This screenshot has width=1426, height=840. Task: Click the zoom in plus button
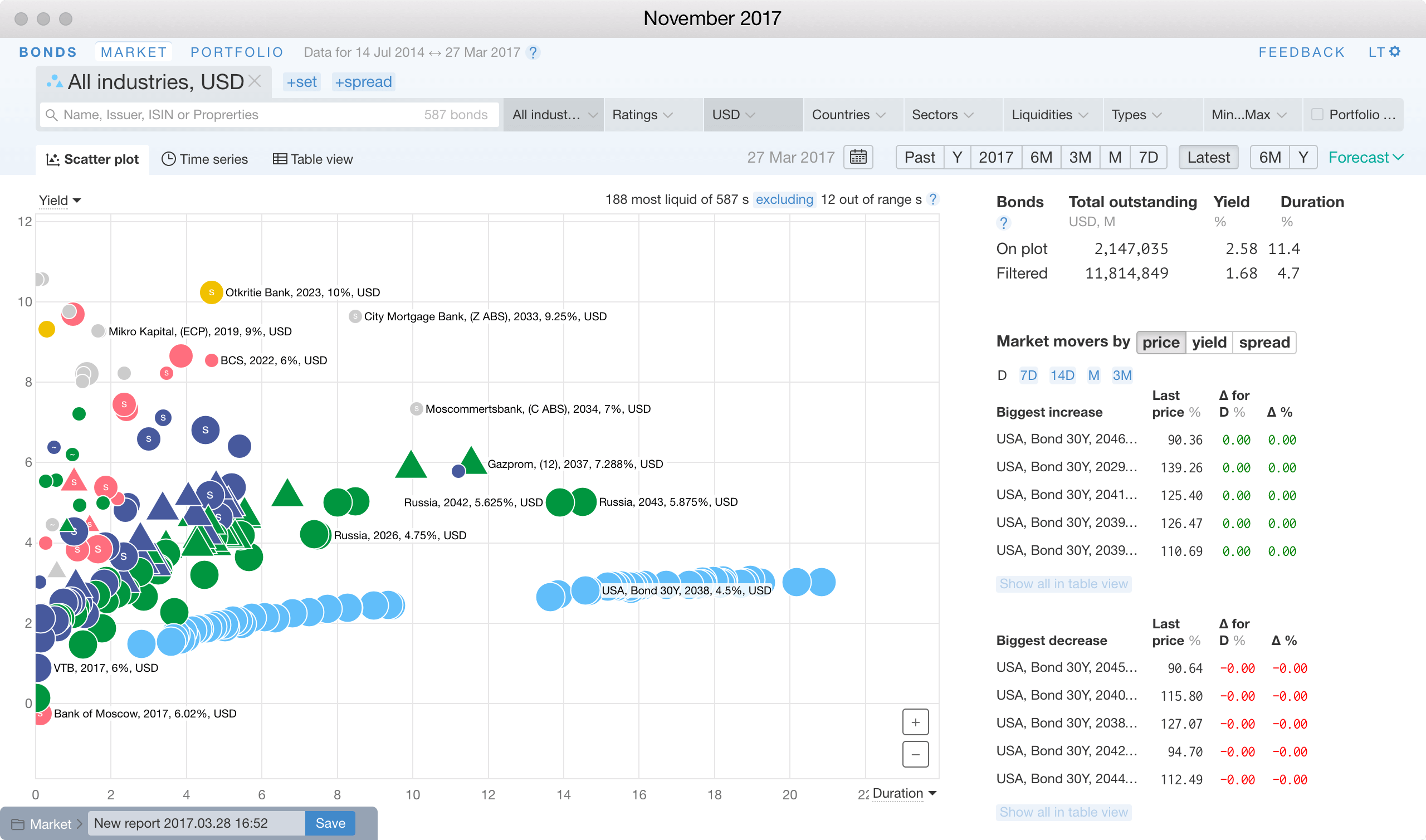point(915,722)
